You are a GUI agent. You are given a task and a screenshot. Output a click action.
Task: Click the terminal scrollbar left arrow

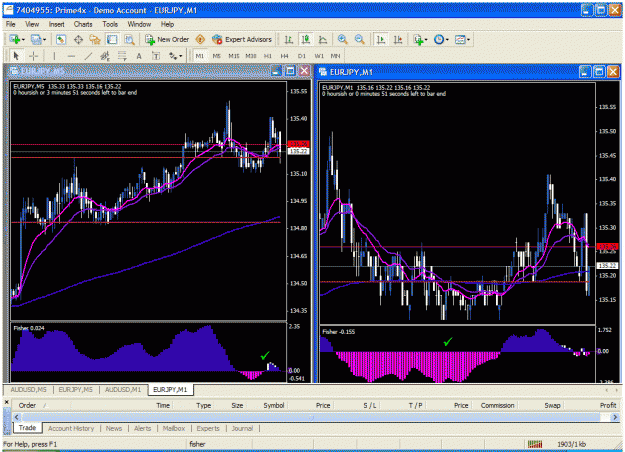17,417
